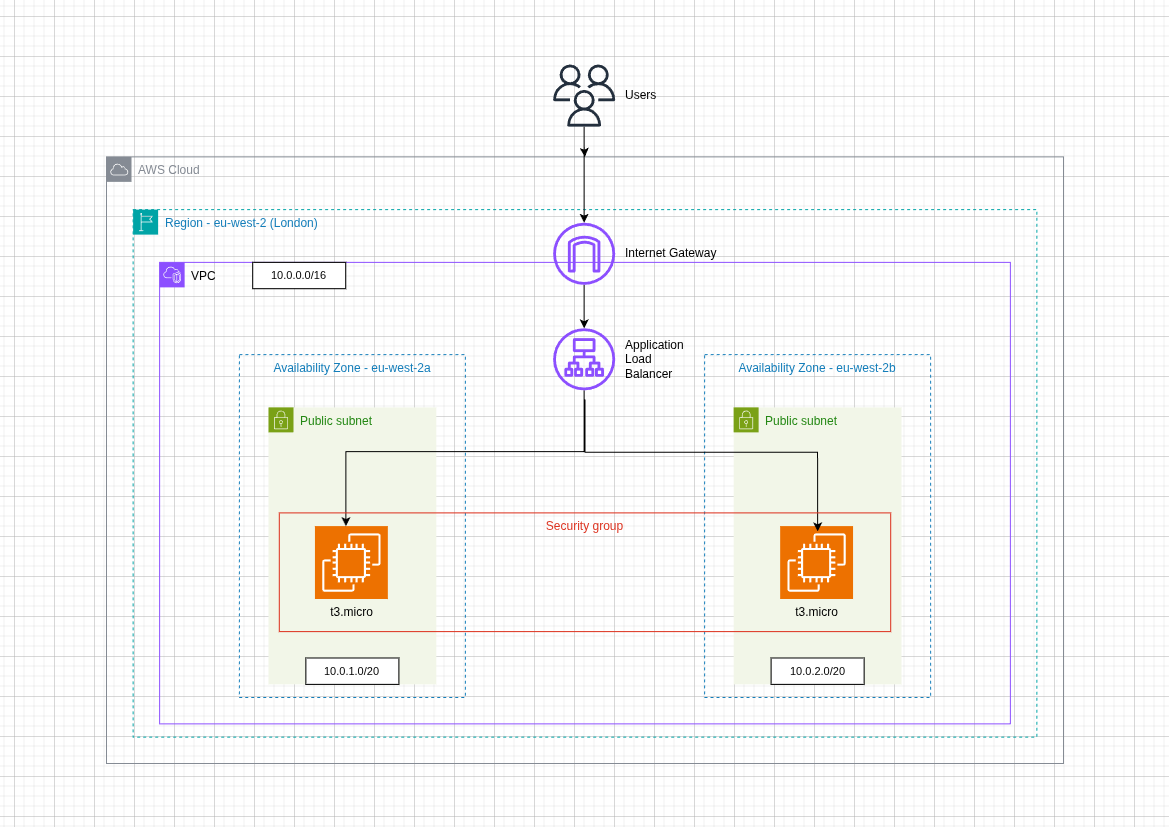Select the 10.0.1.0/20 subnet CIDR box
The height and width of the screenshot is (827, 1169).
coord(352,671)
